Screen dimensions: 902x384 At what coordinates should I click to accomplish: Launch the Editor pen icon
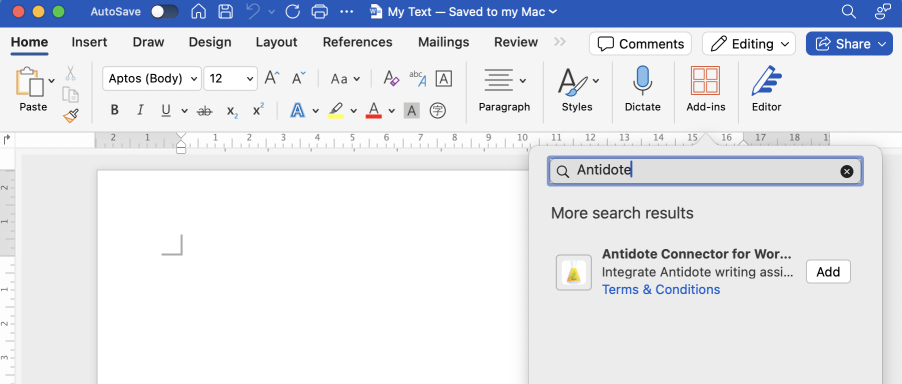[x=766, y=80]
